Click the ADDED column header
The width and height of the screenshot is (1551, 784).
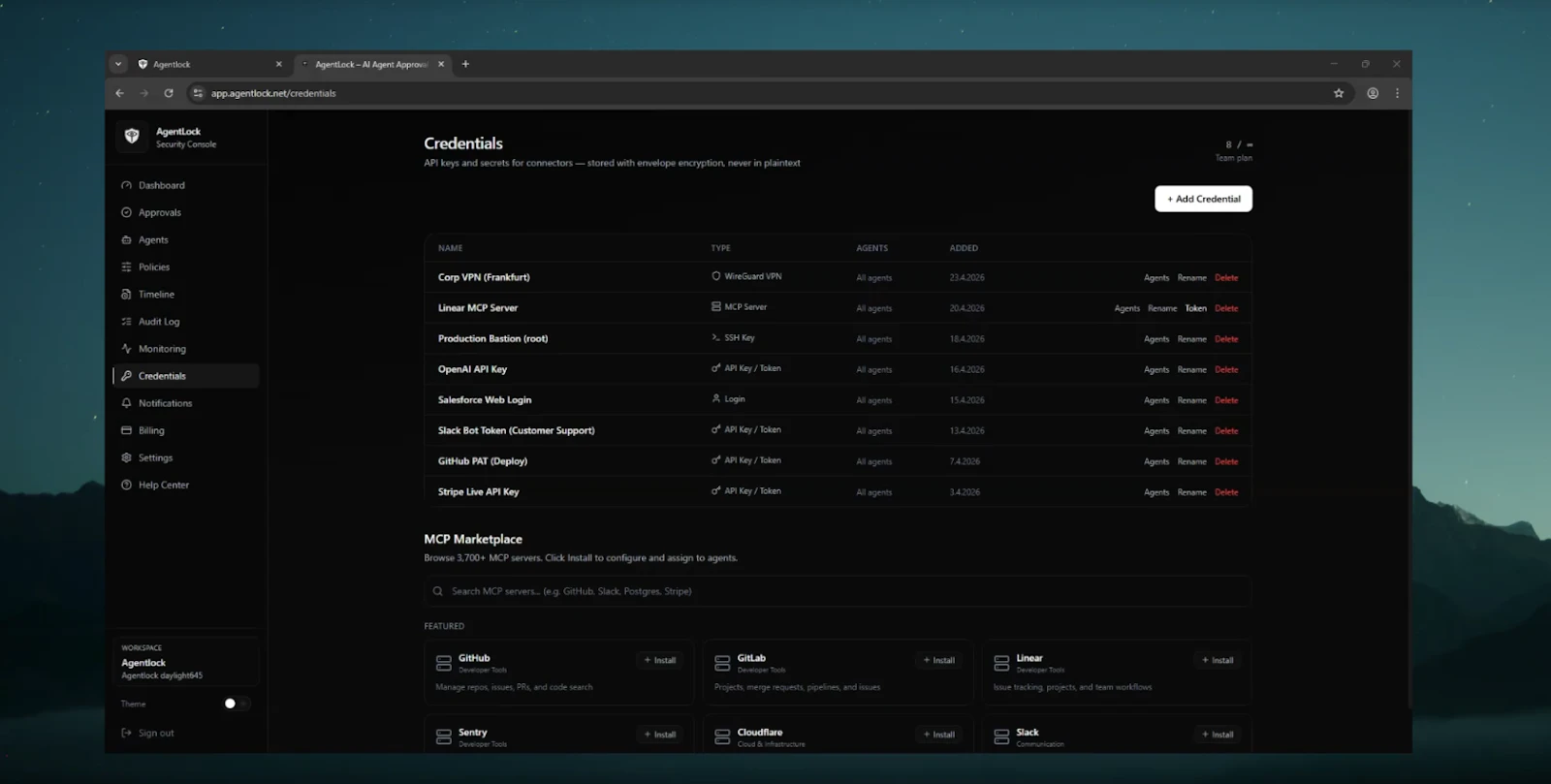(x=964, y=248)
